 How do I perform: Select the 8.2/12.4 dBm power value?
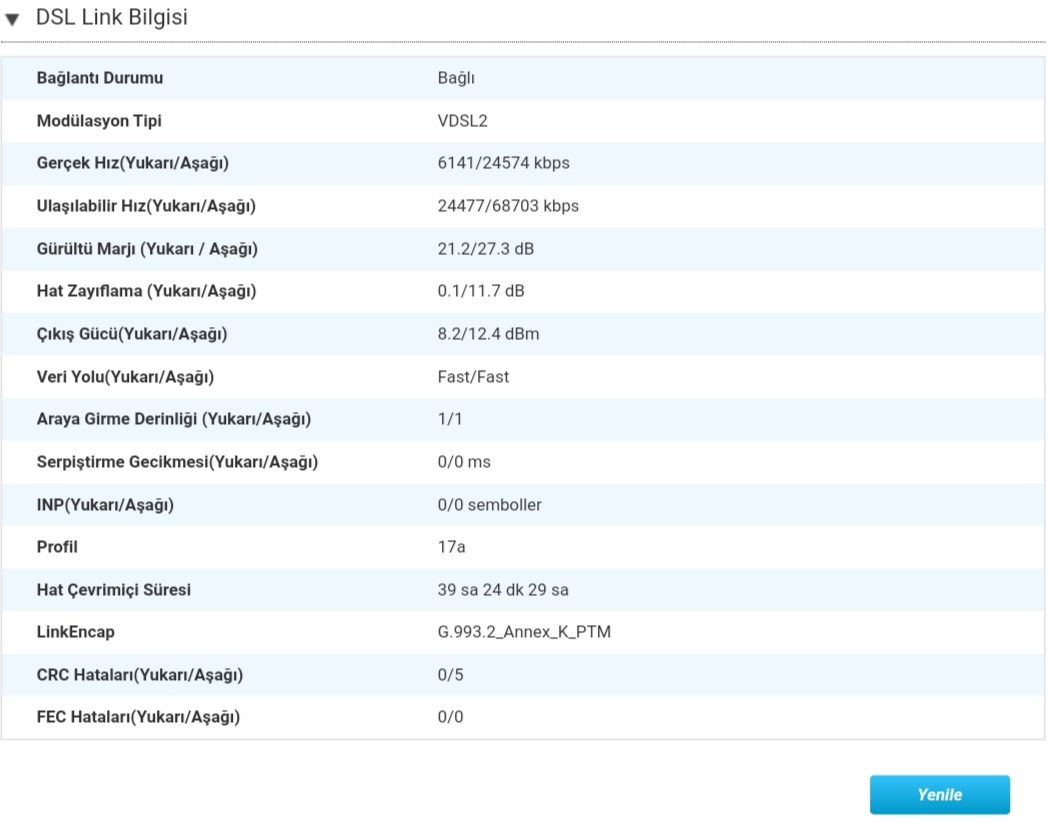point(488,334)
